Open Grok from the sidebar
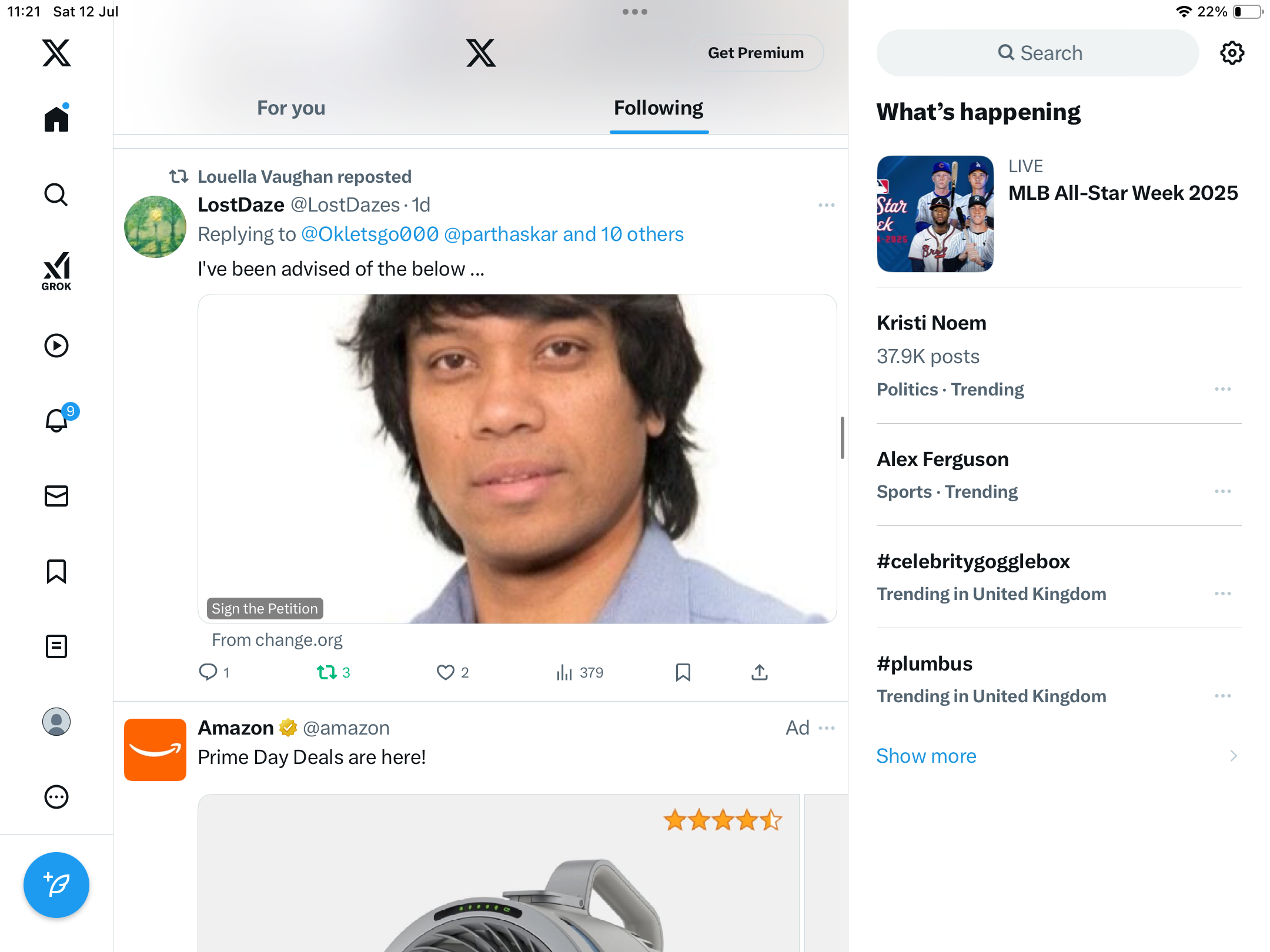 click(x=56, y=271)
